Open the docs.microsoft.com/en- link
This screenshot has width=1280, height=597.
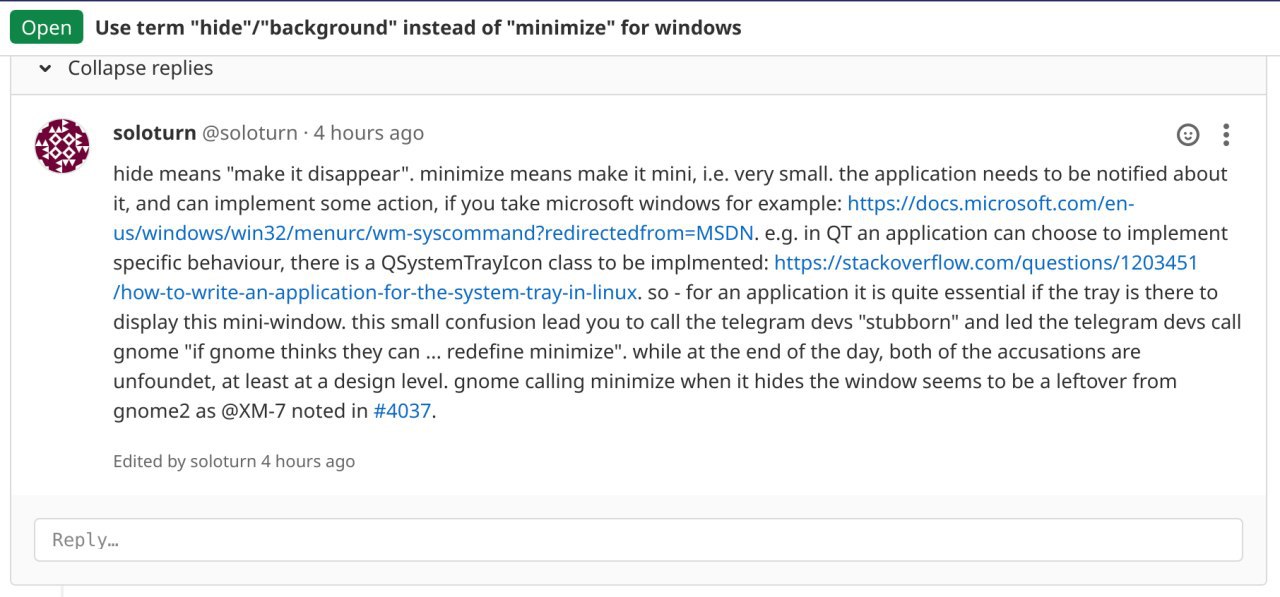click(x=991, y=203)
